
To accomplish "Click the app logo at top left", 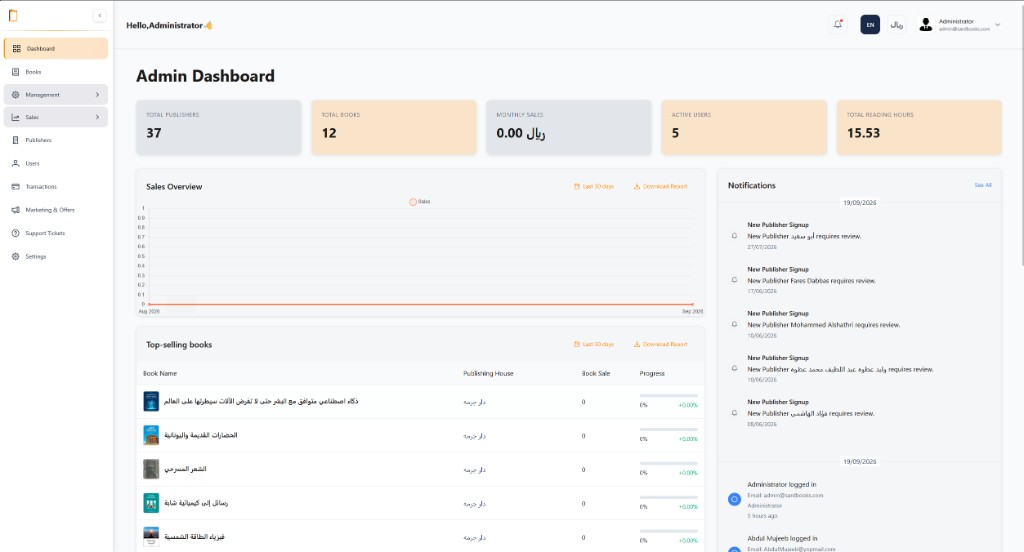I will point(13,16).
